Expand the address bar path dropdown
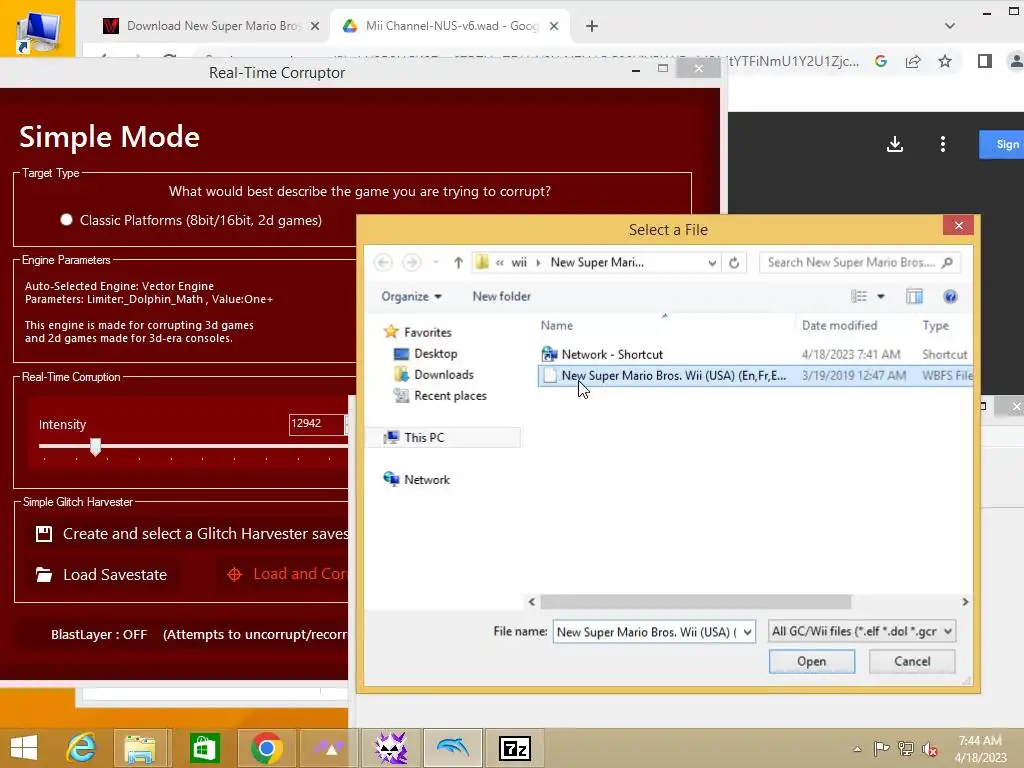 point(712,263)
